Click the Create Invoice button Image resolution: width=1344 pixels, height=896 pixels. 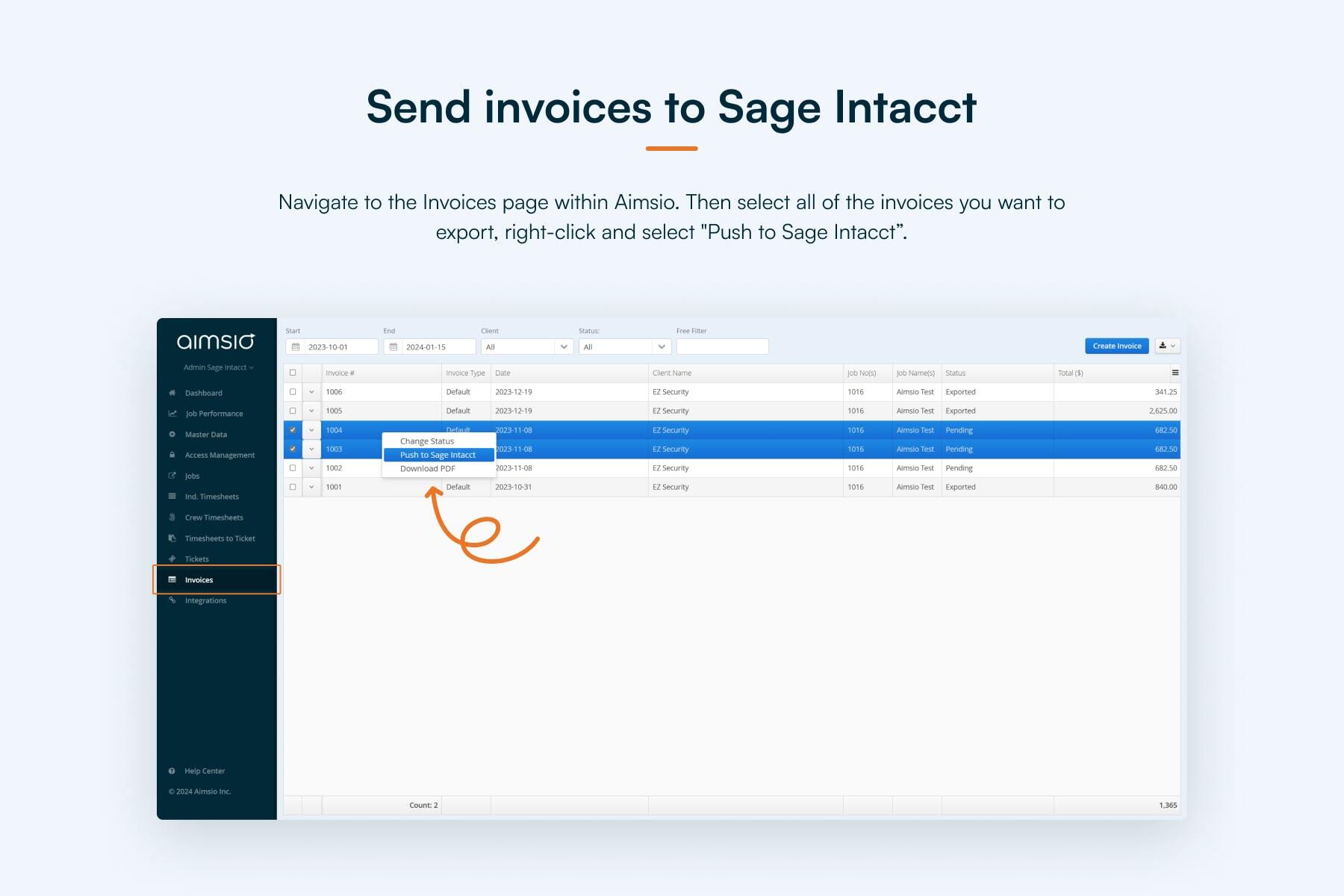click(x=1116, y=346)
